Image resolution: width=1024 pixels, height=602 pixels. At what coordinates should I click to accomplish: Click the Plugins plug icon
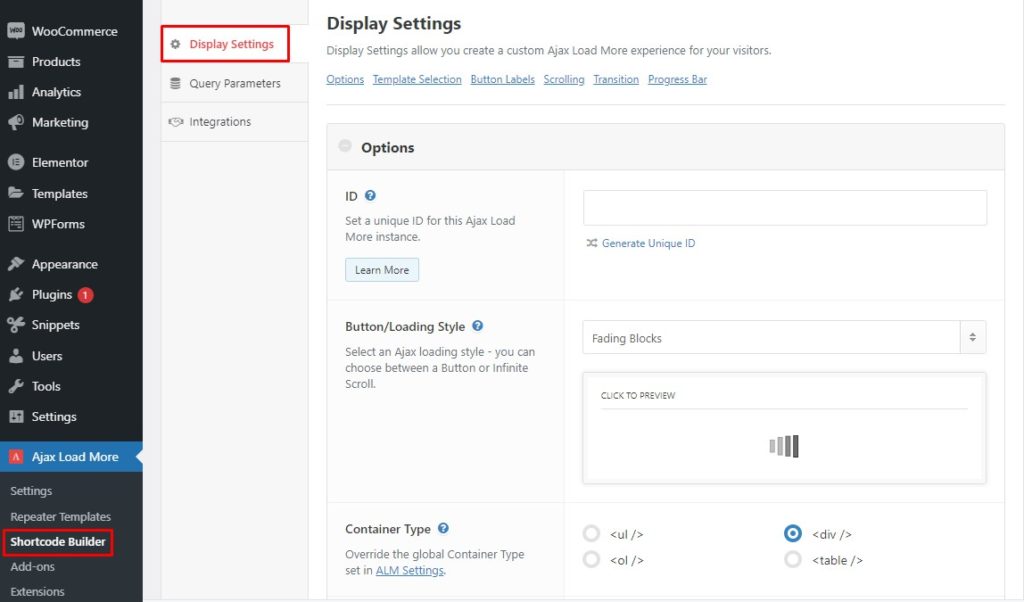[16, 294]
